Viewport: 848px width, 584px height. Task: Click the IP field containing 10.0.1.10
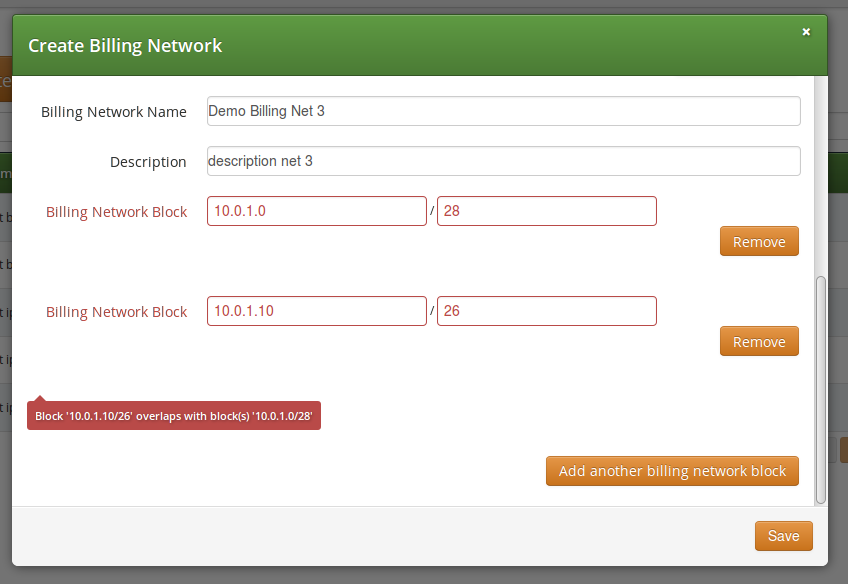coord(316,311)
